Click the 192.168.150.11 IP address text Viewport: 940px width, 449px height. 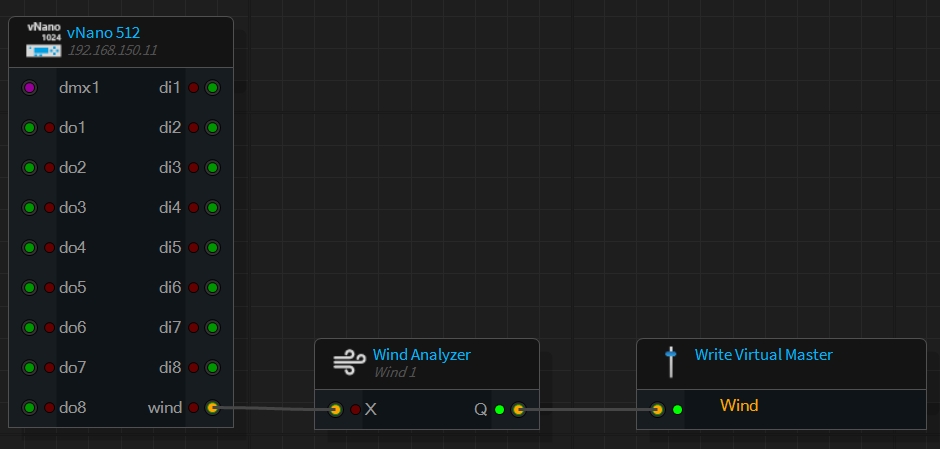[112, 50]
